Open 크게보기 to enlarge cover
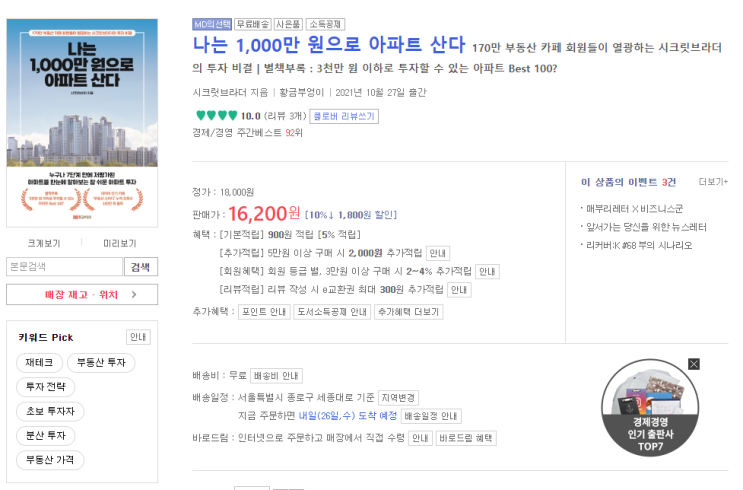The image size is (743, 490). point(44,244)
